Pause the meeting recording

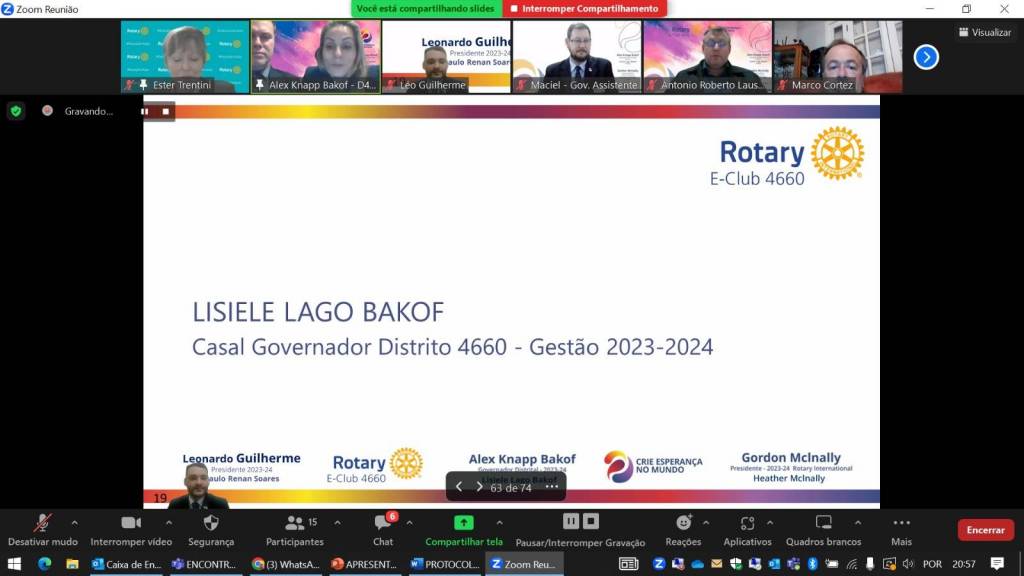point(571,521)
